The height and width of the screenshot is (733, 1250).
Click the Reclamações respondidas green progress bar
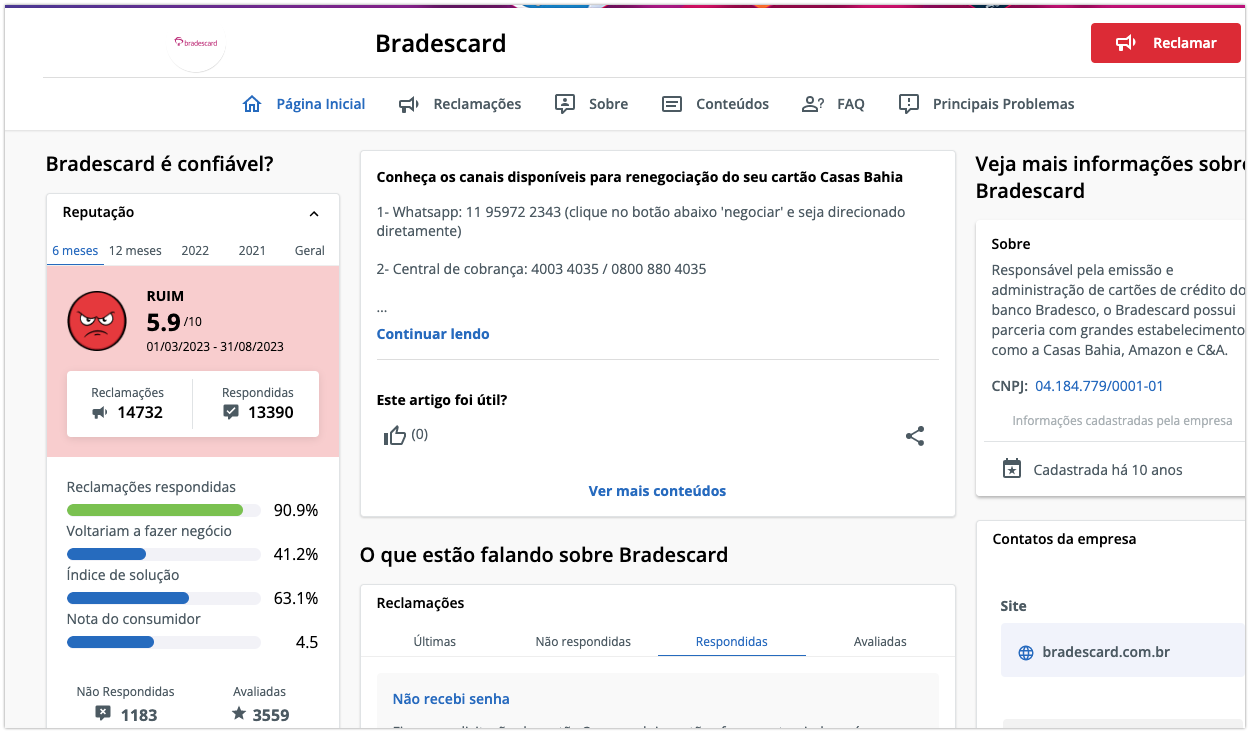pos(164,511)
